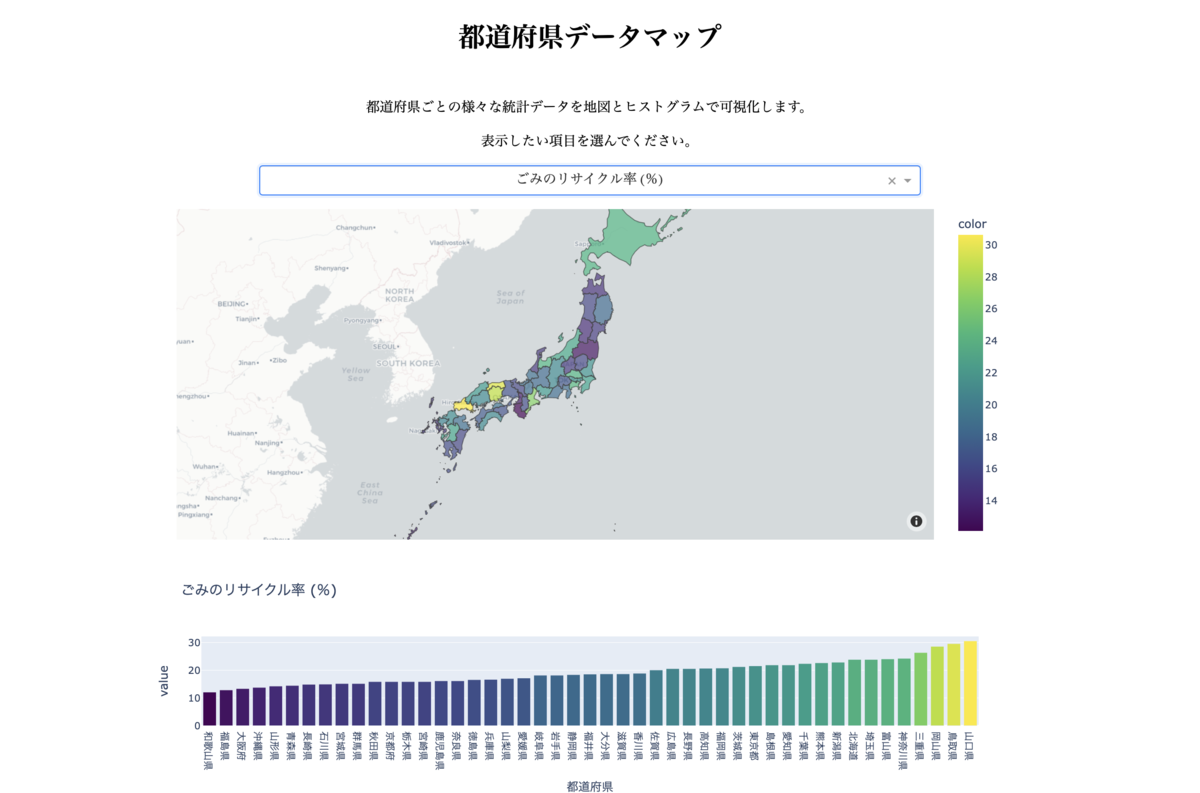Click the 奈良県 axis label
The image size is (1200, 793).
(457, 745)
